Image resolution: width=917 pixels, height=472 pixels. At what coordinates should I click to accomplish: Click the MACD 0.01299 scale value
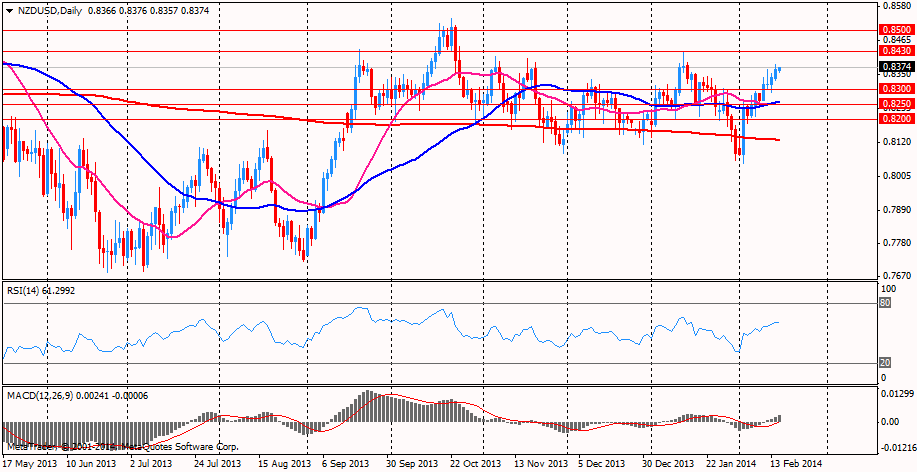coord(896,394)
